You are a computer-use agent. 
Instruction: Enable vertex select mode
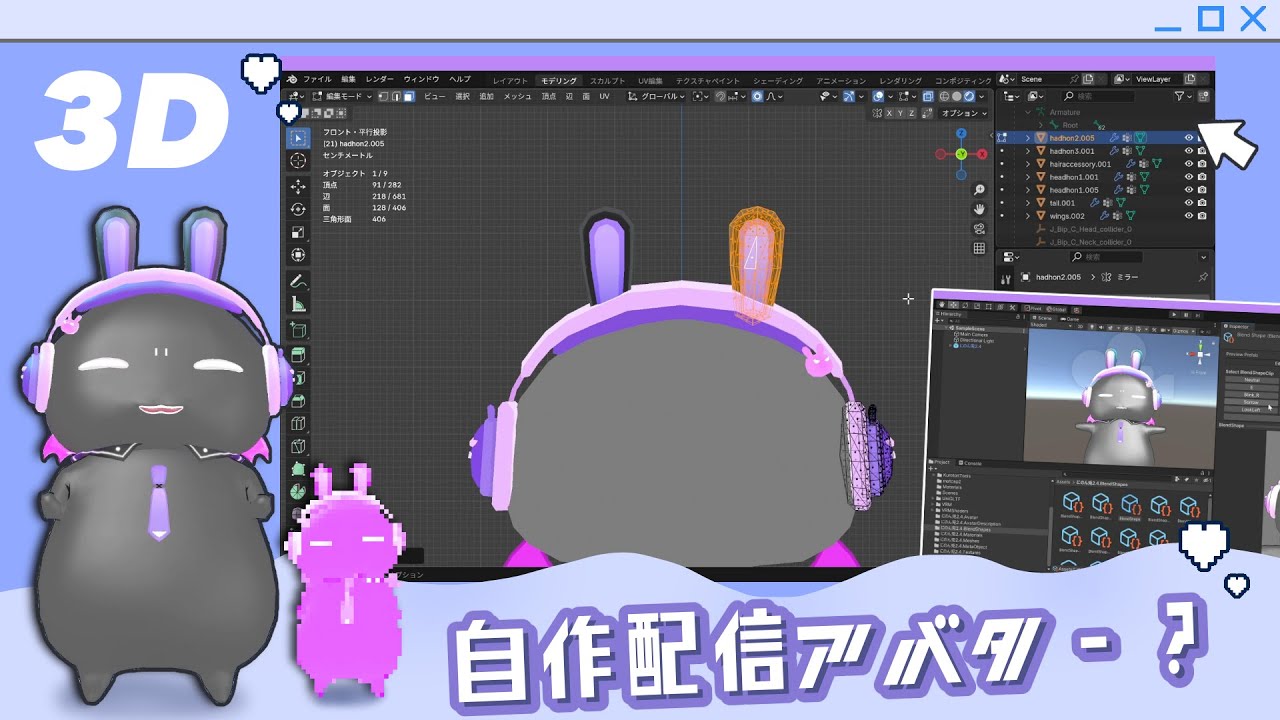pos(384,97)
